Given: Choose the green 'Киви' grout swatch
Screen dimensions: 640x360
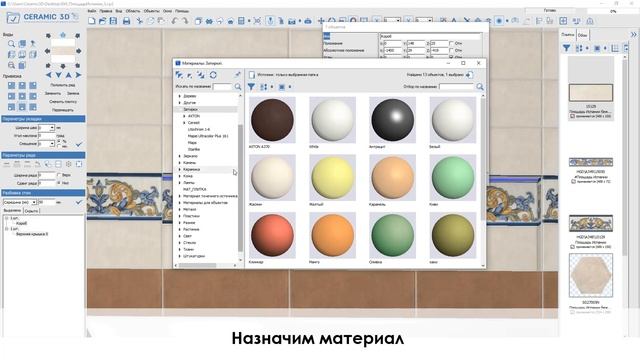Looking at the screenshot, I should pyautogui.click(x=453, y=178).
